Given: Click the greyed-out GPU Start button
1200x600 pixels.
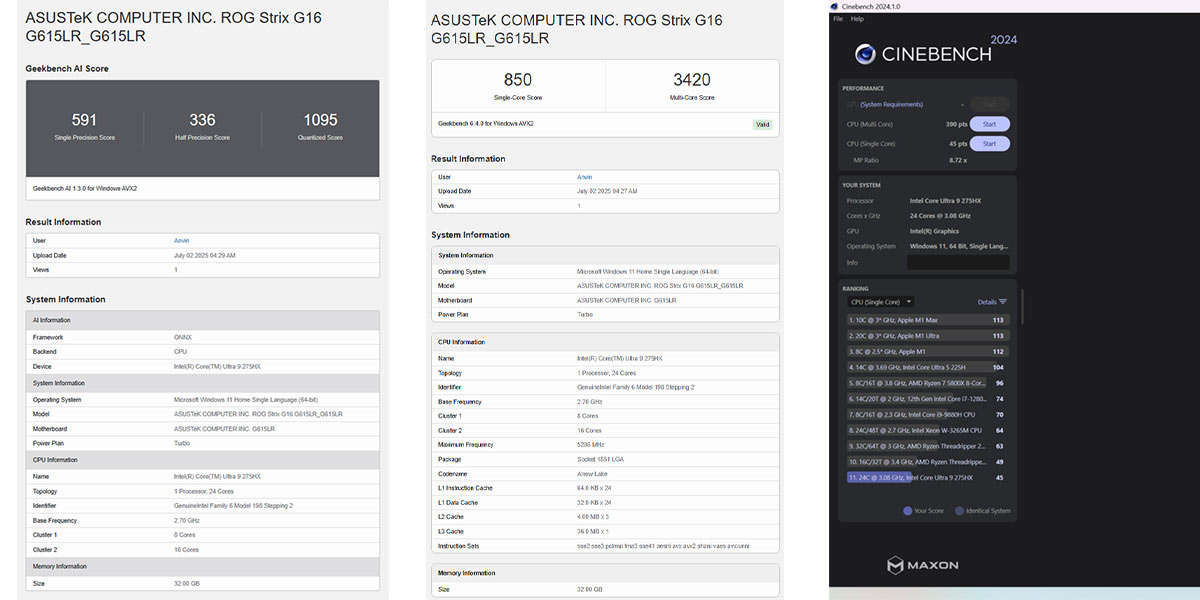Looking at the screenshot, I should tap(989, 104).
